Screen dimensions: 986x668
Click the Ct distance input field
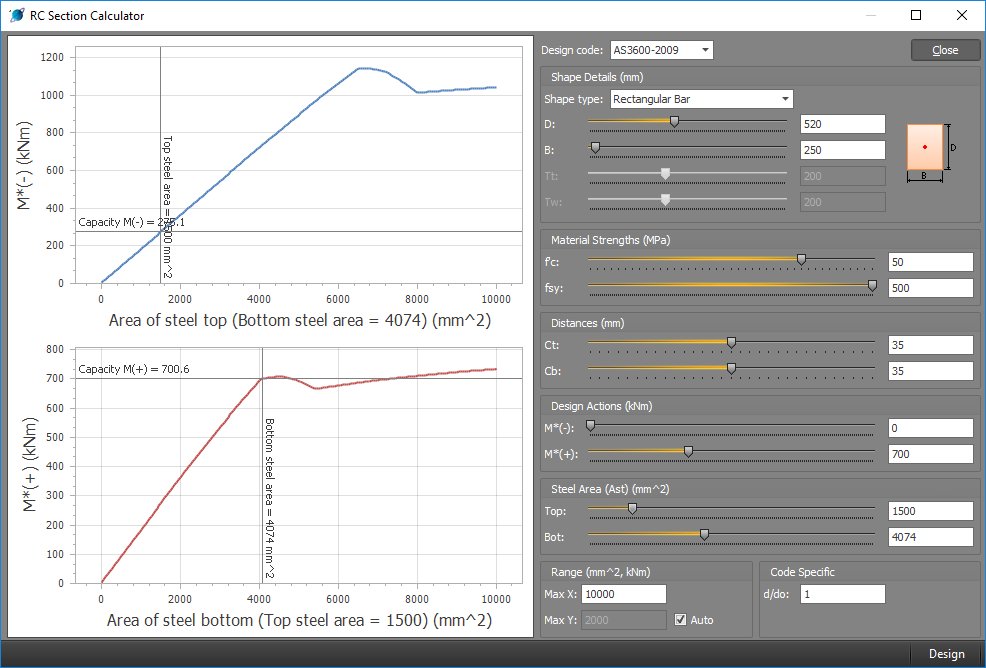930,345
